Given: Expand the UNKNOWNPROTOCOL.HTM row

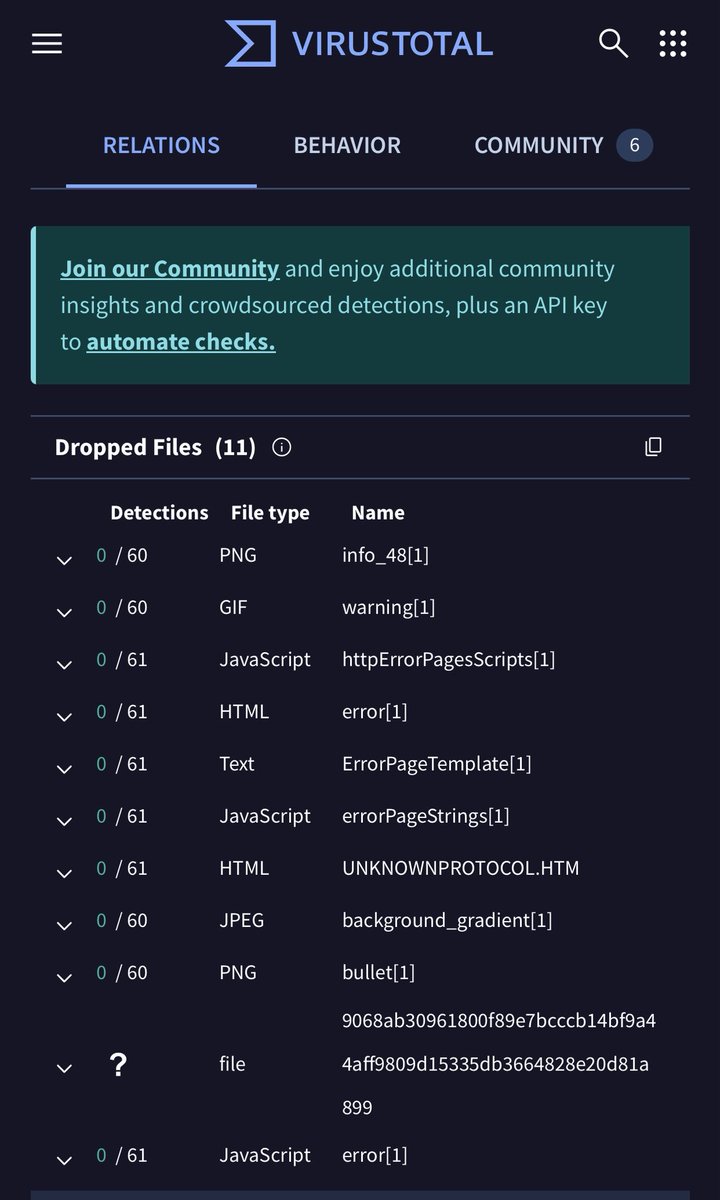Looking at the screenshot, I should (x=64, y=873).
